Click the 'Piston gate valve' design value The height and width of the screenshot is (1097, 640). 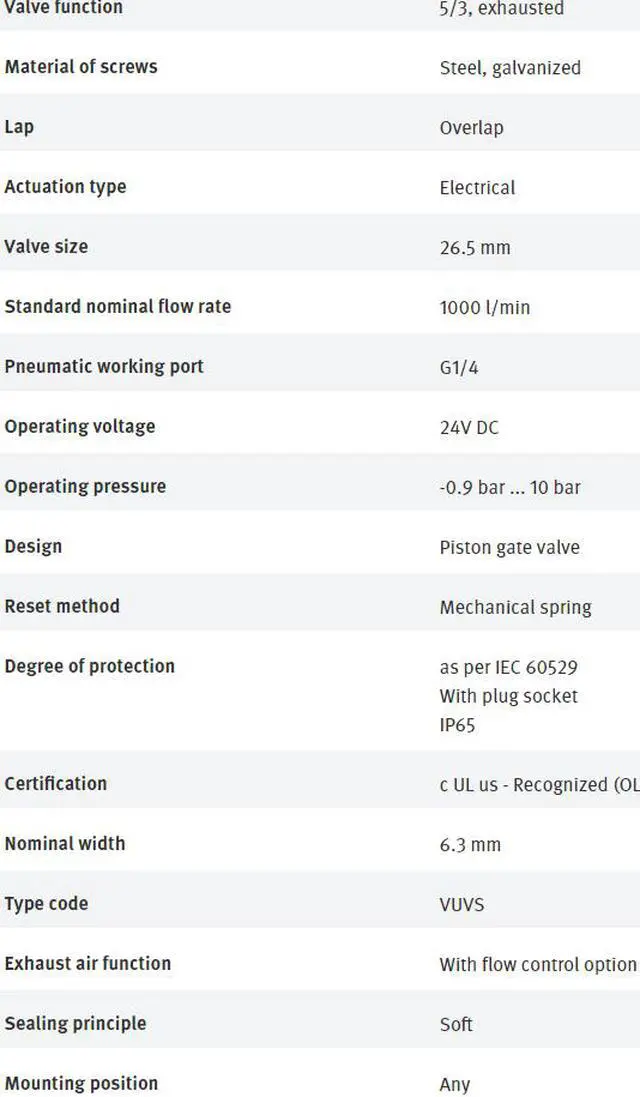pyautogui.click(x=509, y=548)
